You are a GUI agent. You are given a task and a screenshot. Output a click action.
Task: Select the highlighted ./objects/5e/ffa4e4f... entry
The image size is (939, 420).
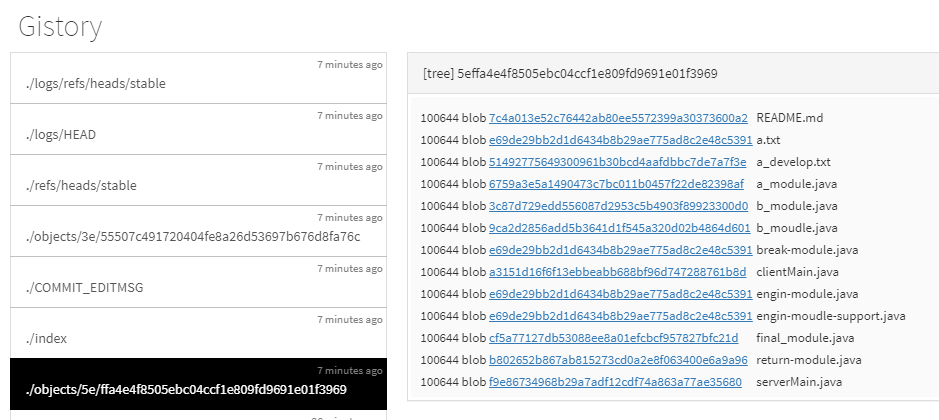click(x=198, y=384)
